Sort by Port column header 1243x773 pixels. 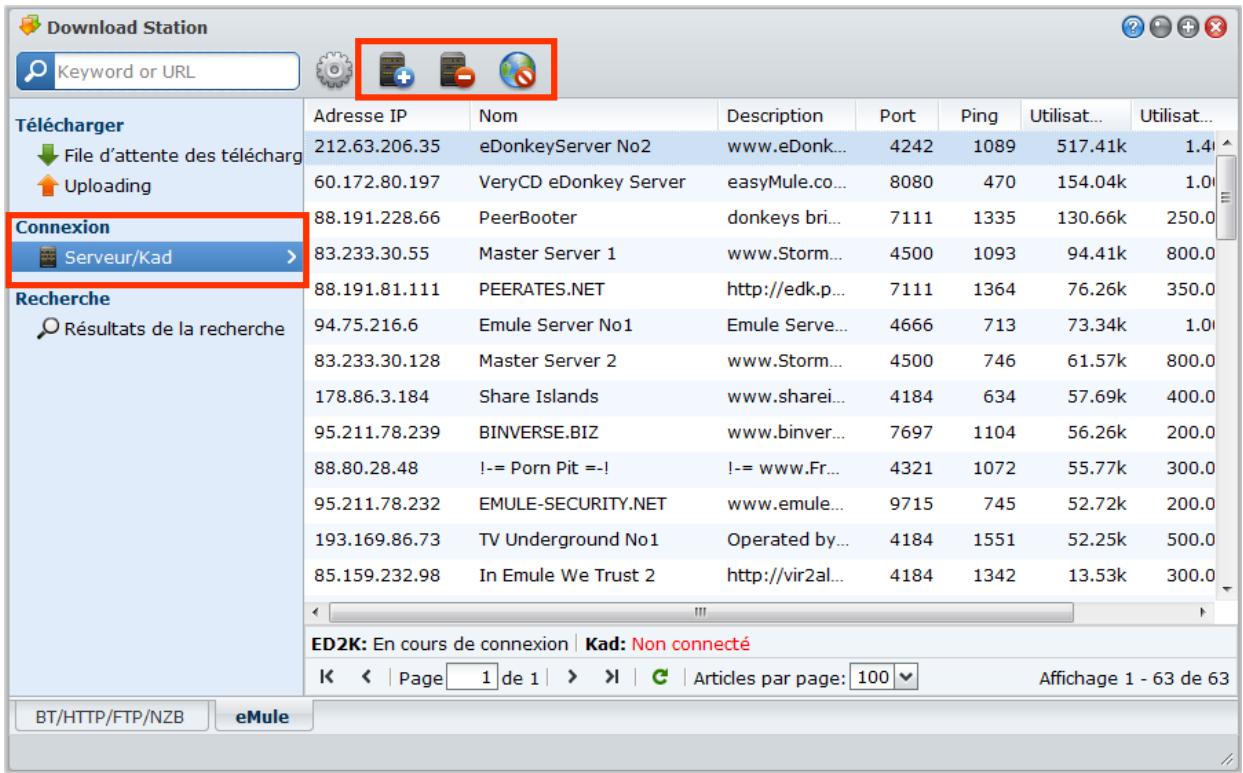click(x=904, y=115)
